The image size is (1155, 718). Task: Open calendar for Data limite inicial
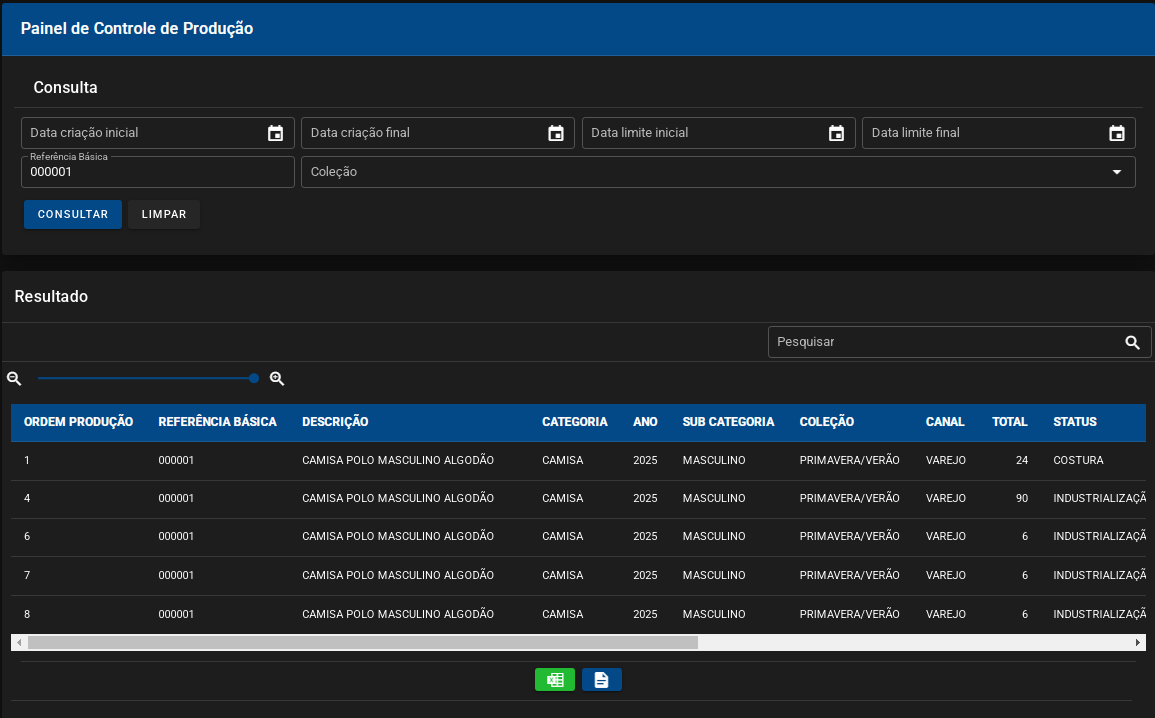(836, 133)
